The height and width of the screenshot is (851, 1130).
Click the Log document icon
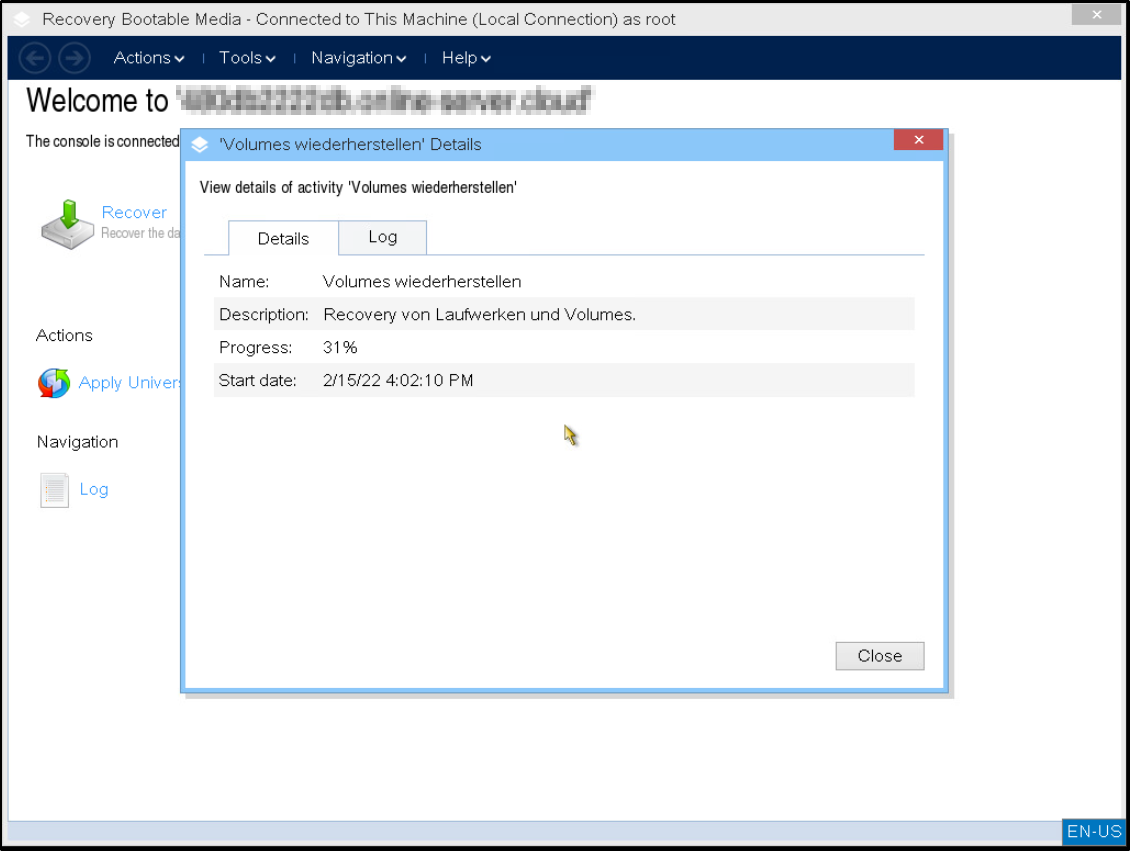[54, 490]
